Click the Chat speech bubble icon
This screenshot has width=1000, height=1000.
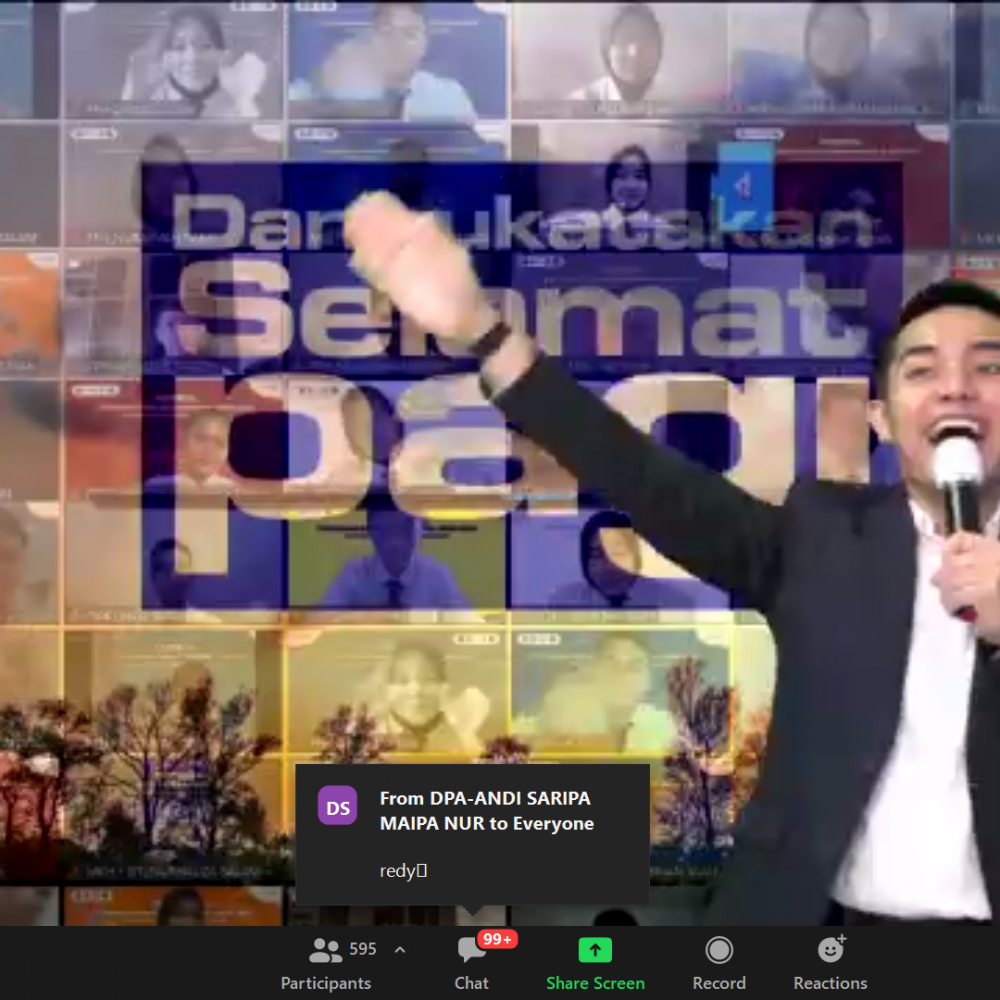(x=470, y=950)
